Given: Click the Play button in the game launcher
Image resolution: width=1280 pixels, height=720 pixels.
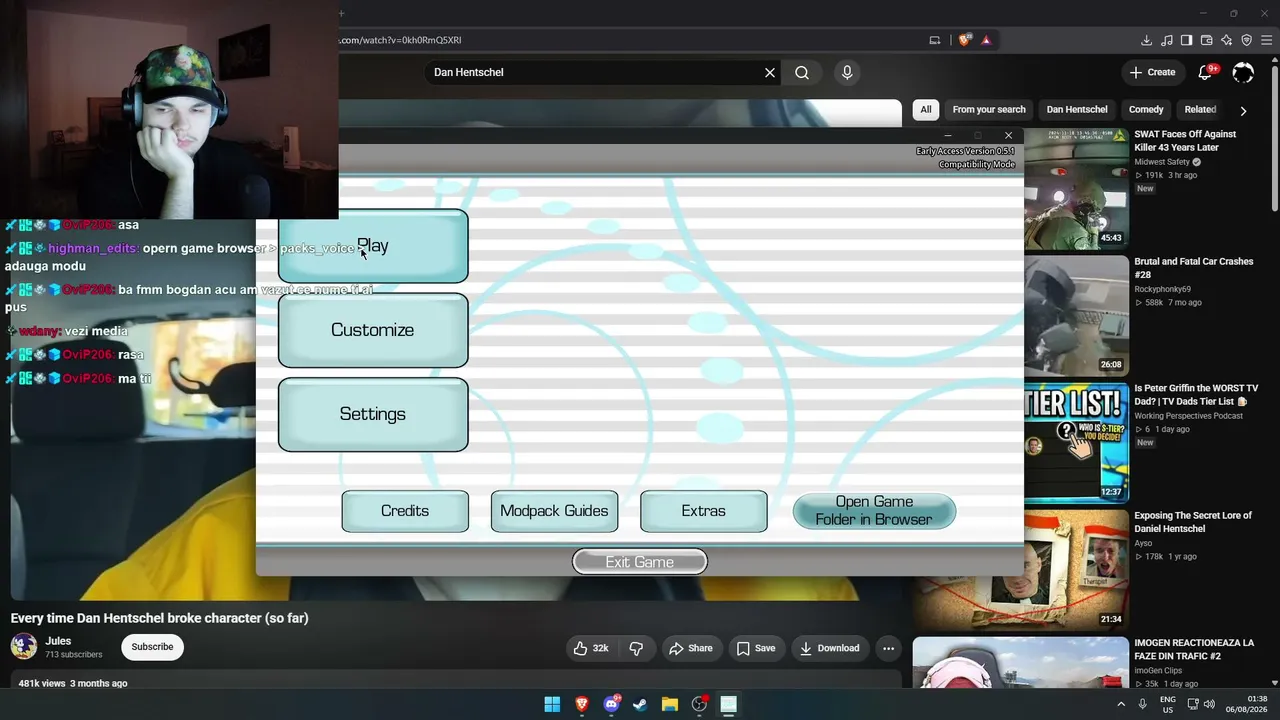Looking at the screenshot, I should pyautogui.click(x=373, y=246).
